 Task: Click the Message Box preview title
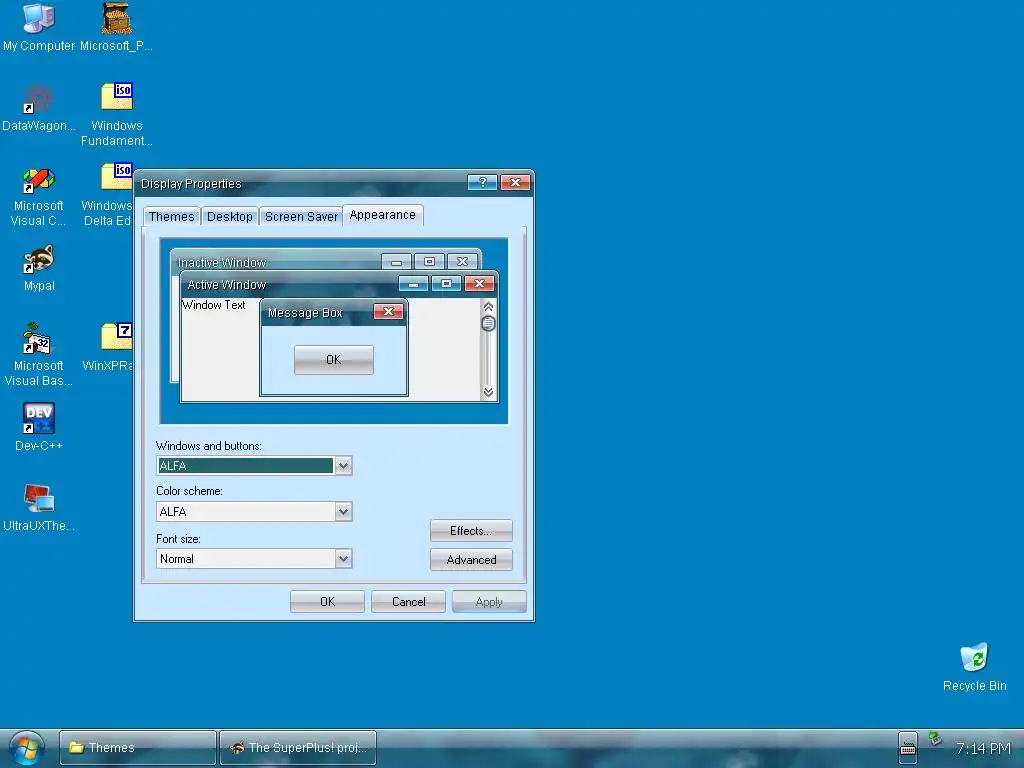[305, 313]
